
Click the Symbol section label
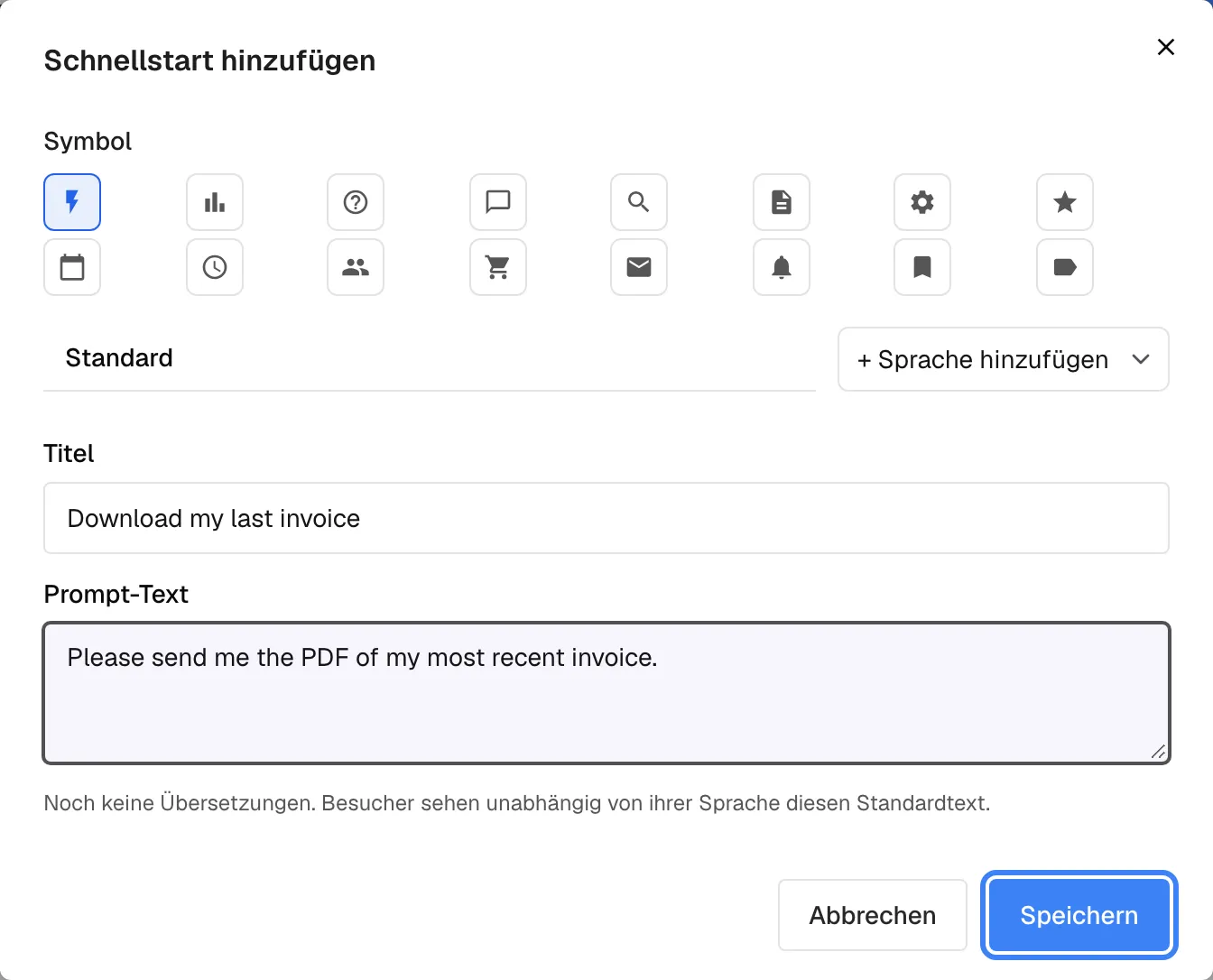pos(88,142)
